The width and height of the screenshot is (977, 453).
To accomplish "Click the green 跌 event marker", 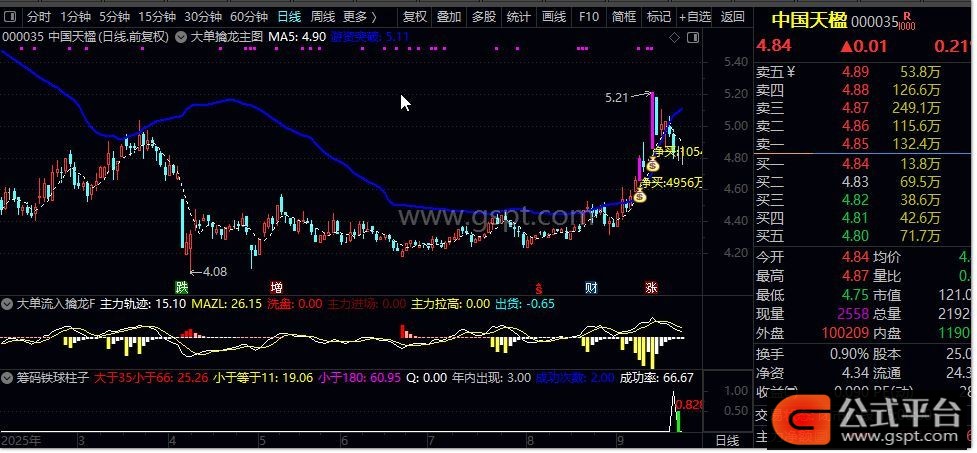I will click(x=181, y=286).
